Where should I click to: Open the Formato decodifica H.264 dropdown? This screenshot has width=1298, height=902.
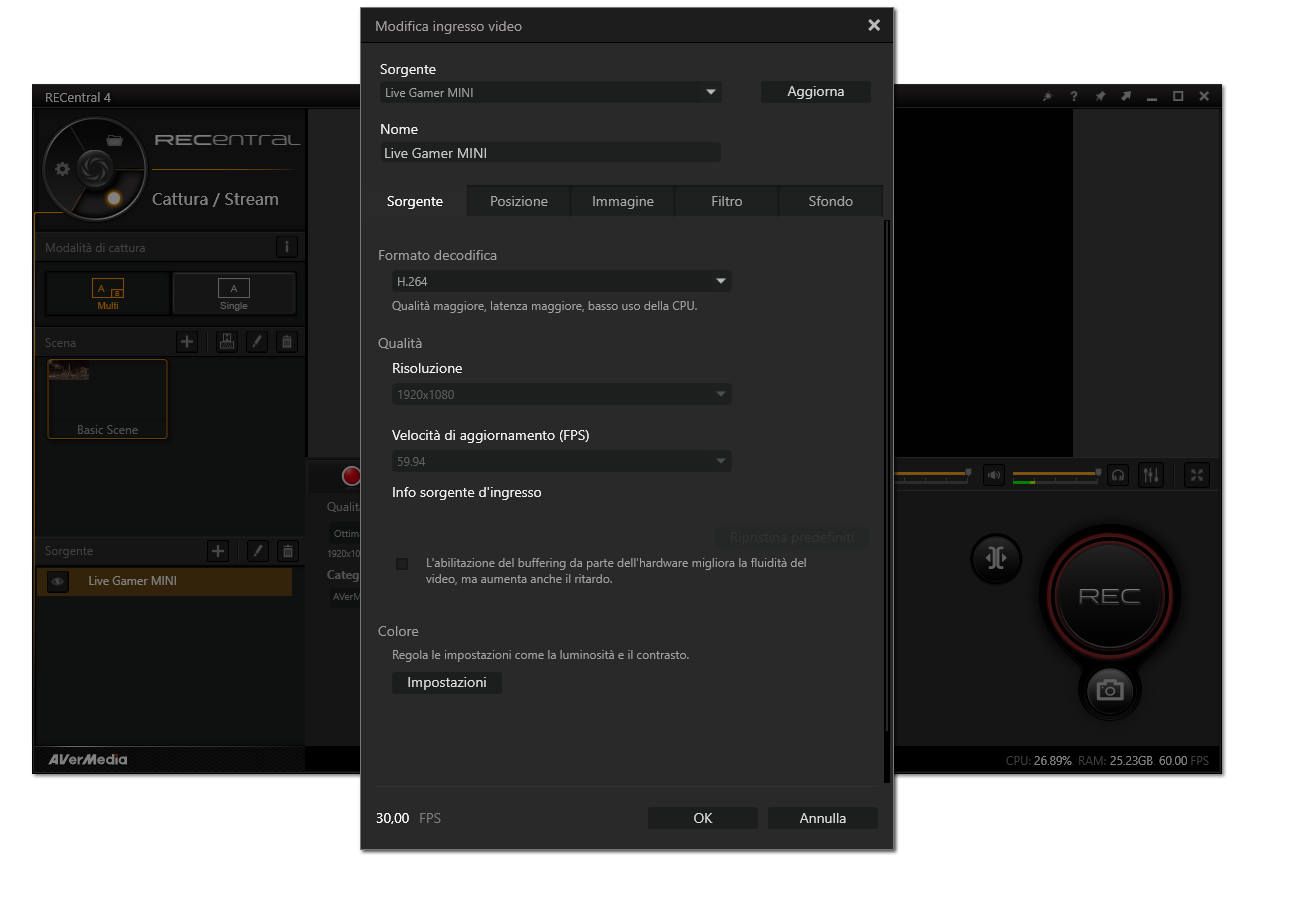click(x=561, y=282)
